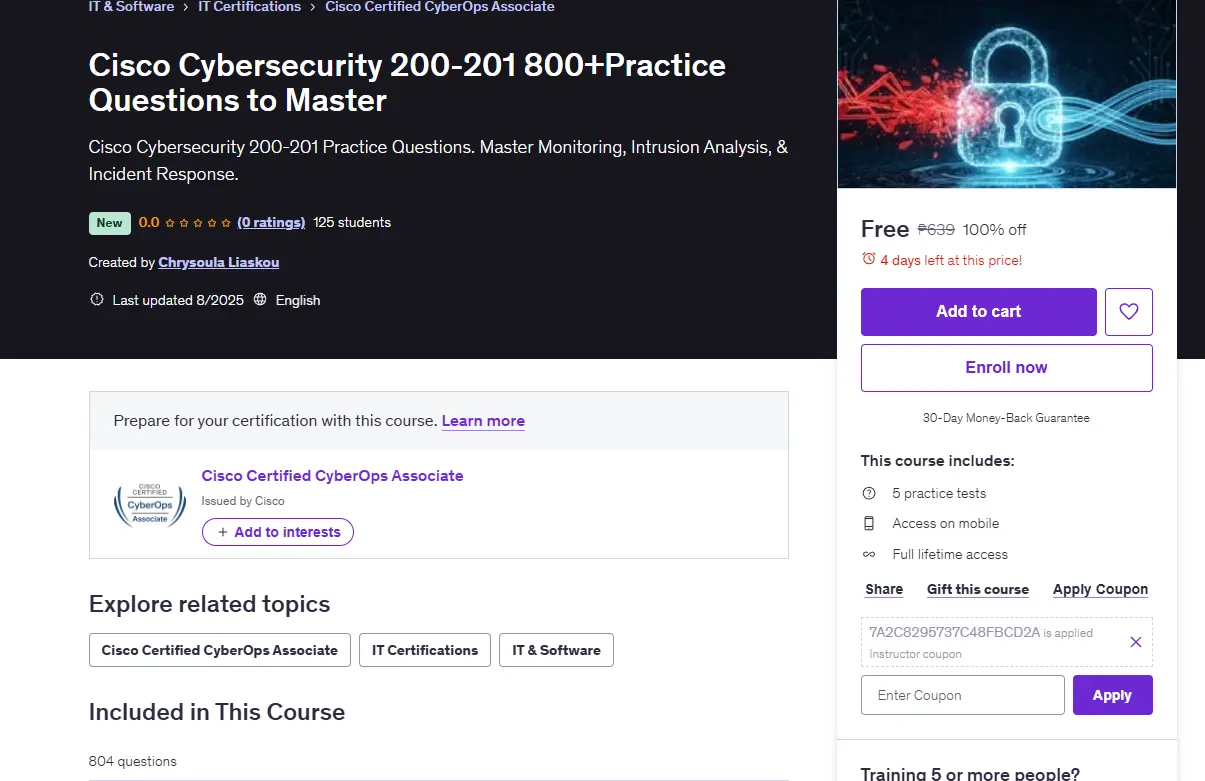Click the course preview padlock image

(1007, 94)
